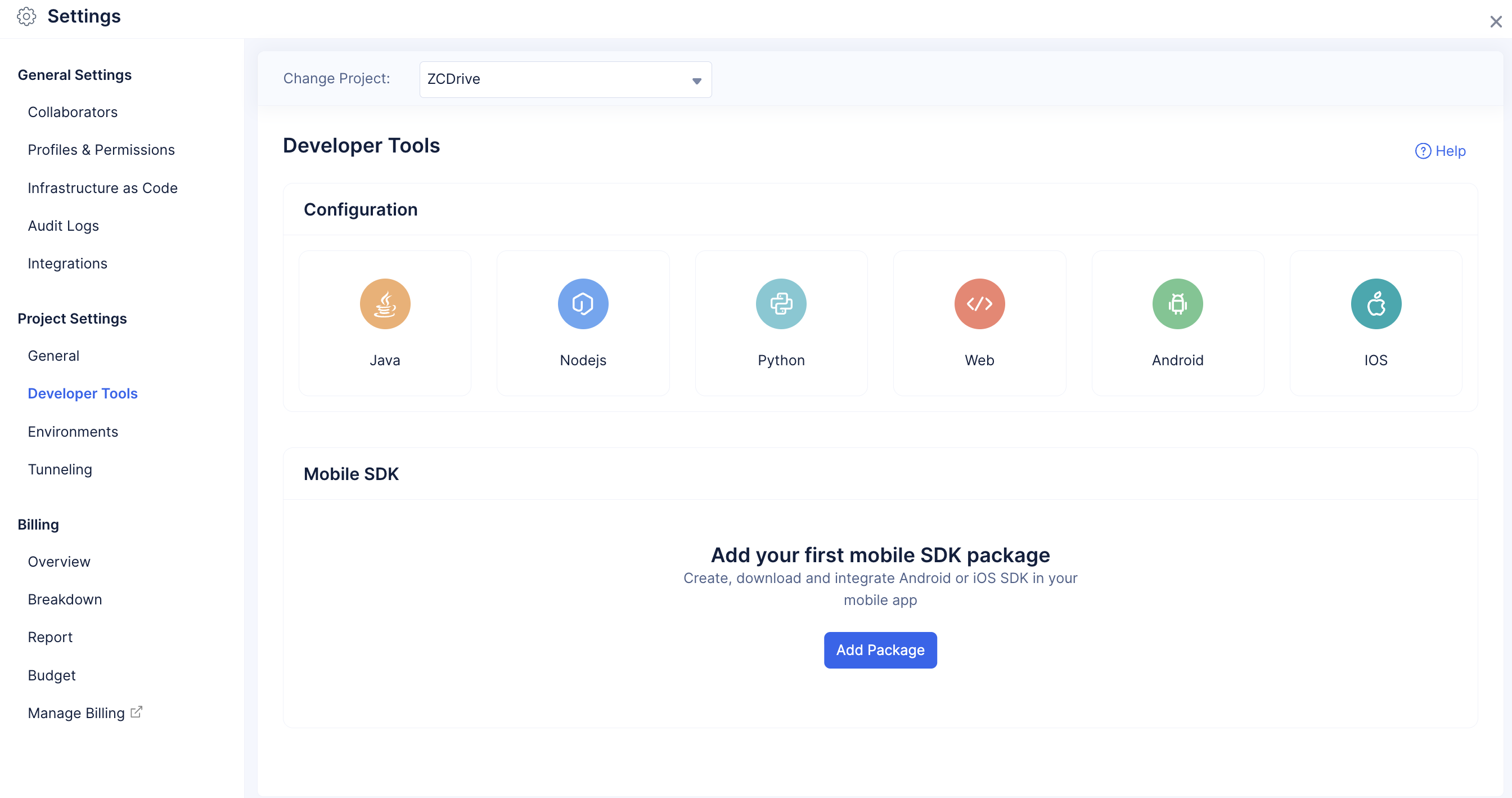Screen dimensions: 1512x798
Task: Open the ZCDrive project selector
Action: (565, 79)
